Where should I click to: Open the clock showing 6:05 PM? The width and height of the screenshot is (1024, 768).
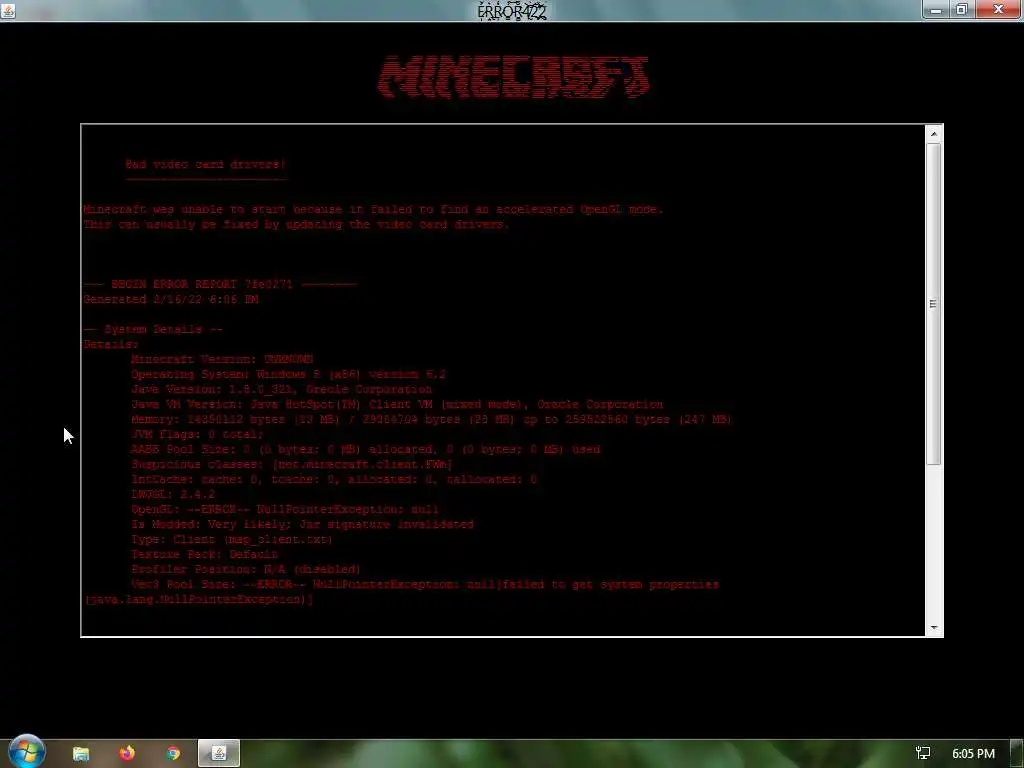click(973, 754)
